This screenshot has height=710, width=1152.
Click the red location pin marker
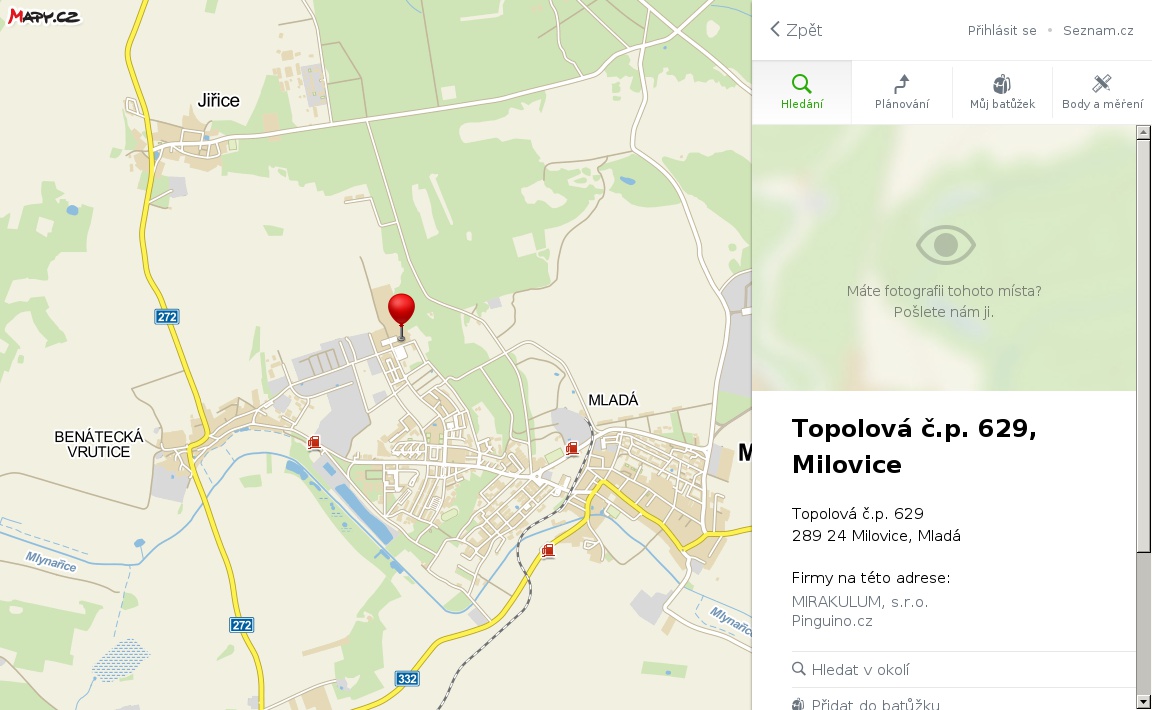pos(401,316)
